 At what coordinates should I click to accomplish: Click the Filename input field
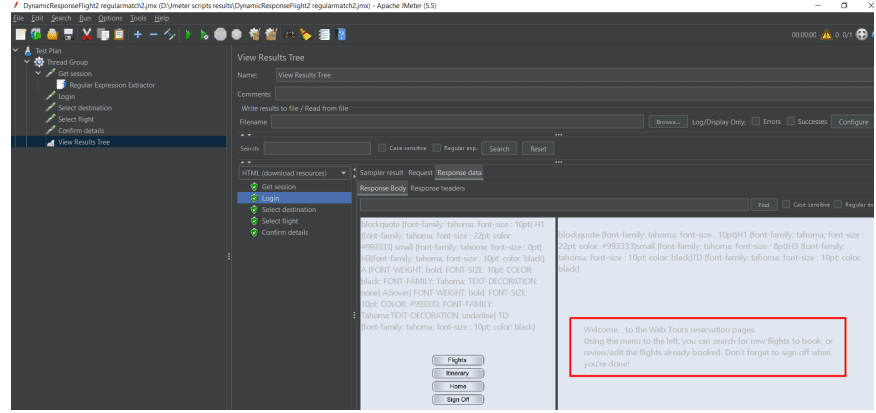point(457,122)
